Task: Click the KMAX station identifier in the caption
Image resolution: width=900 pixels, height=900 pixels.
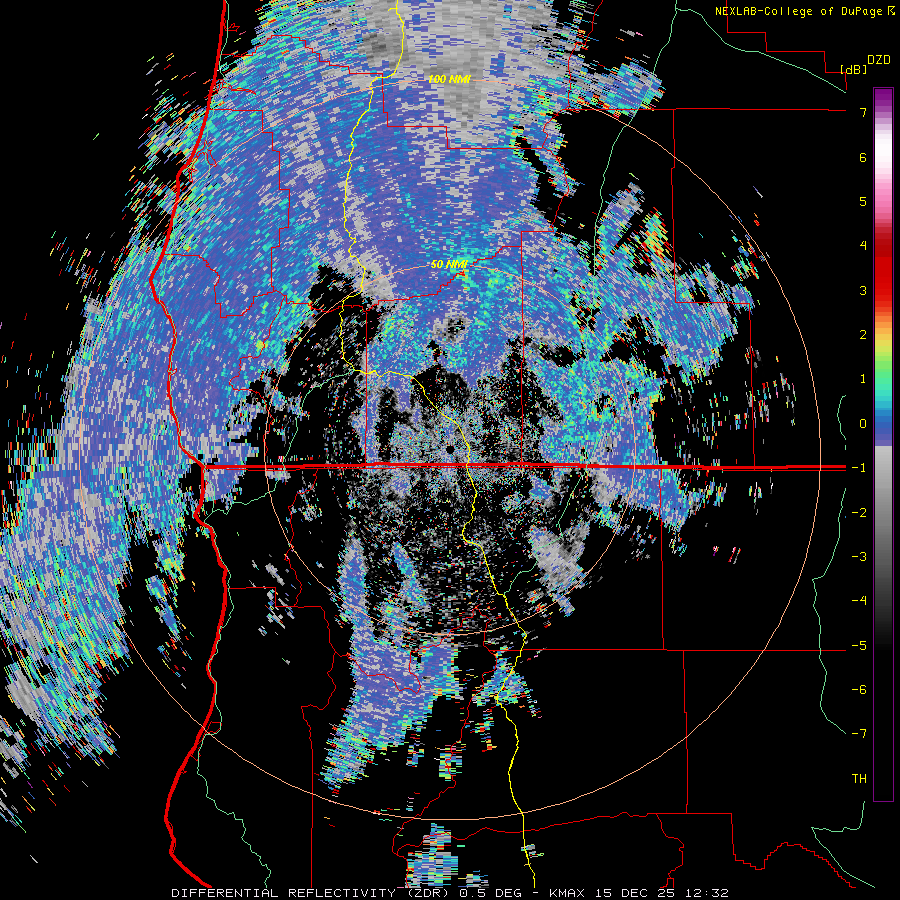Action: pos(566,893)
